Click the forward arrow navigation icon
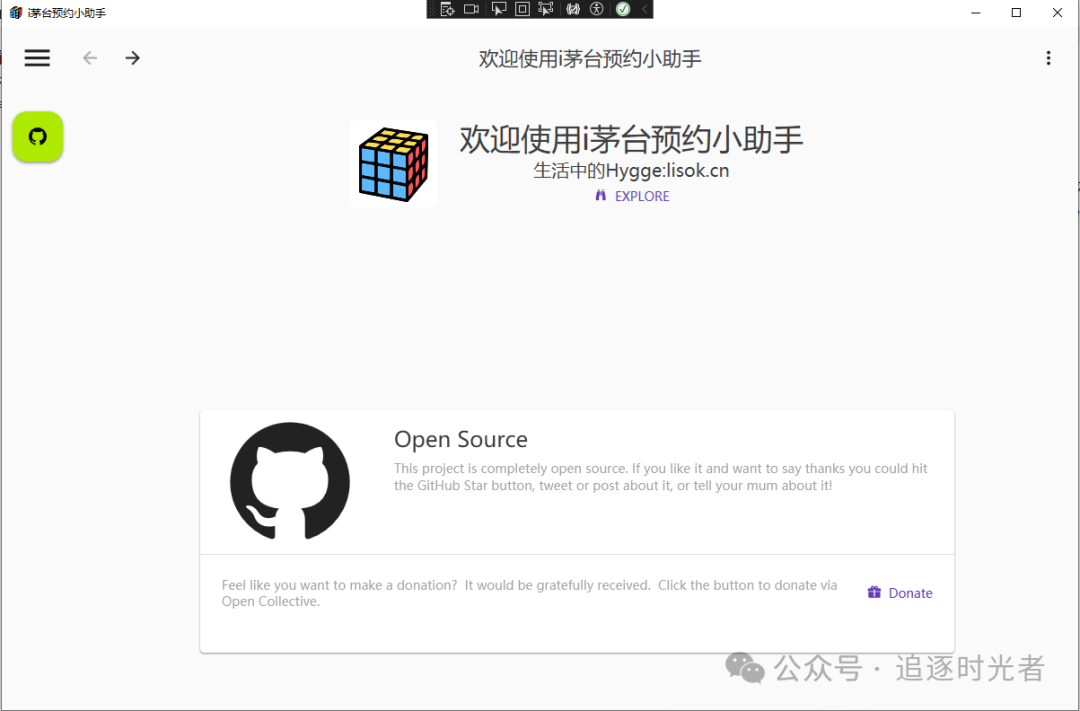 point(132,57)
